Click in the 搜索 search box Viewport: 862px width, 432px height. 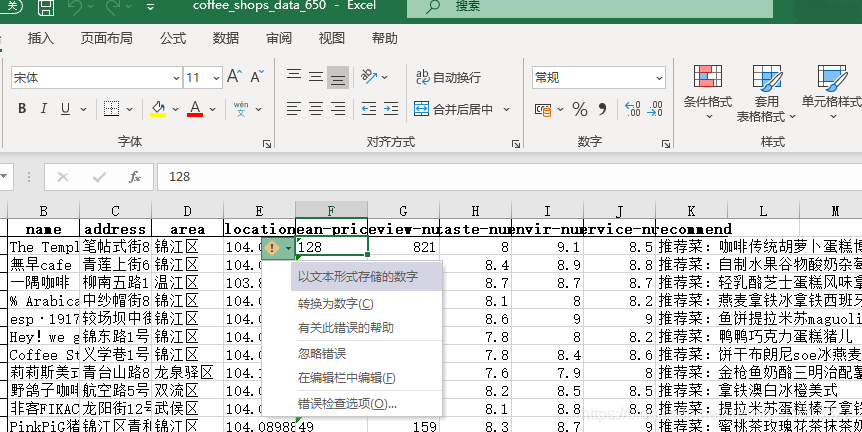589,7
